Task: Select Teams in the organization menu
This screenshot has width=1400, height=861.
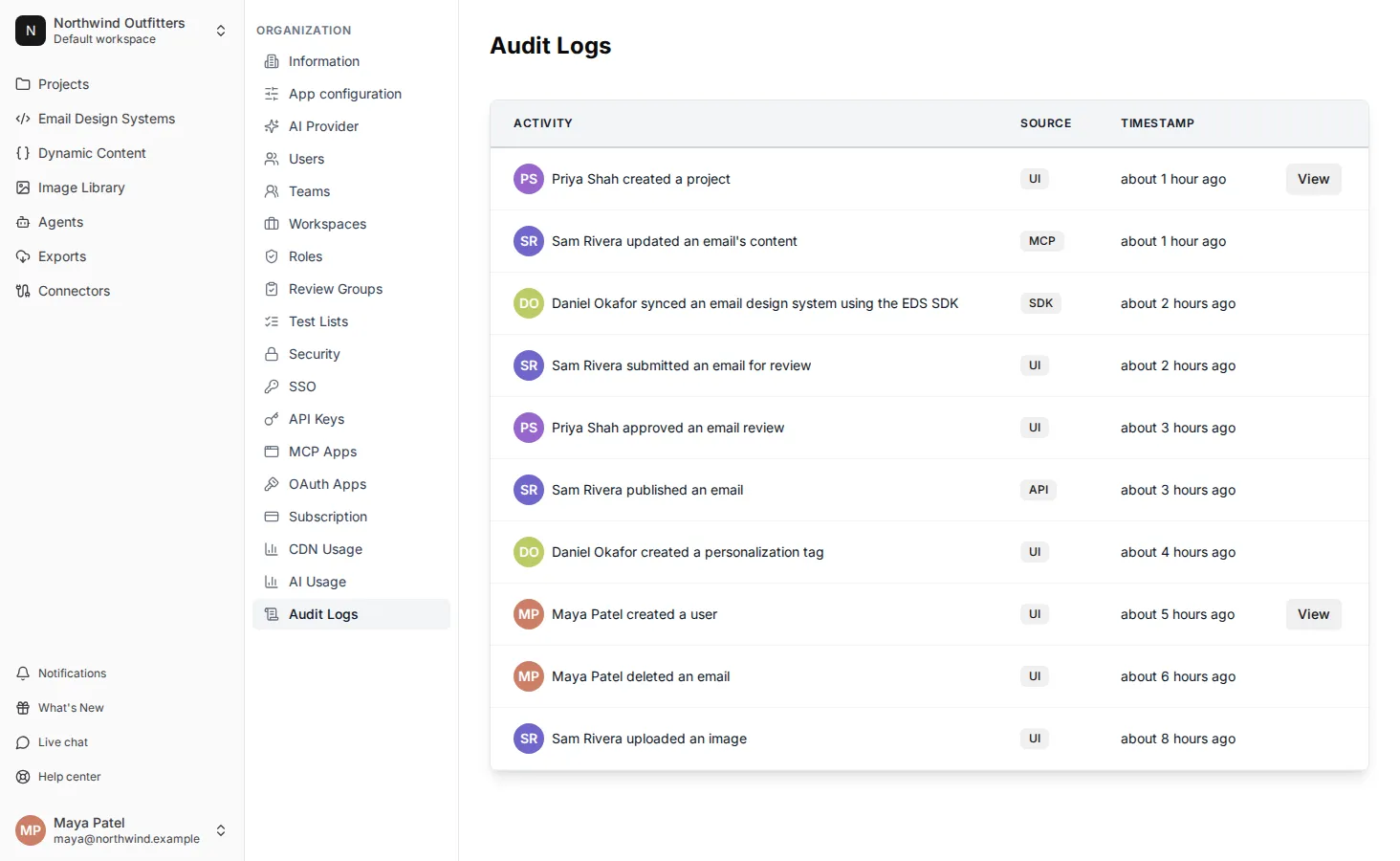Action: coord(351,191)
